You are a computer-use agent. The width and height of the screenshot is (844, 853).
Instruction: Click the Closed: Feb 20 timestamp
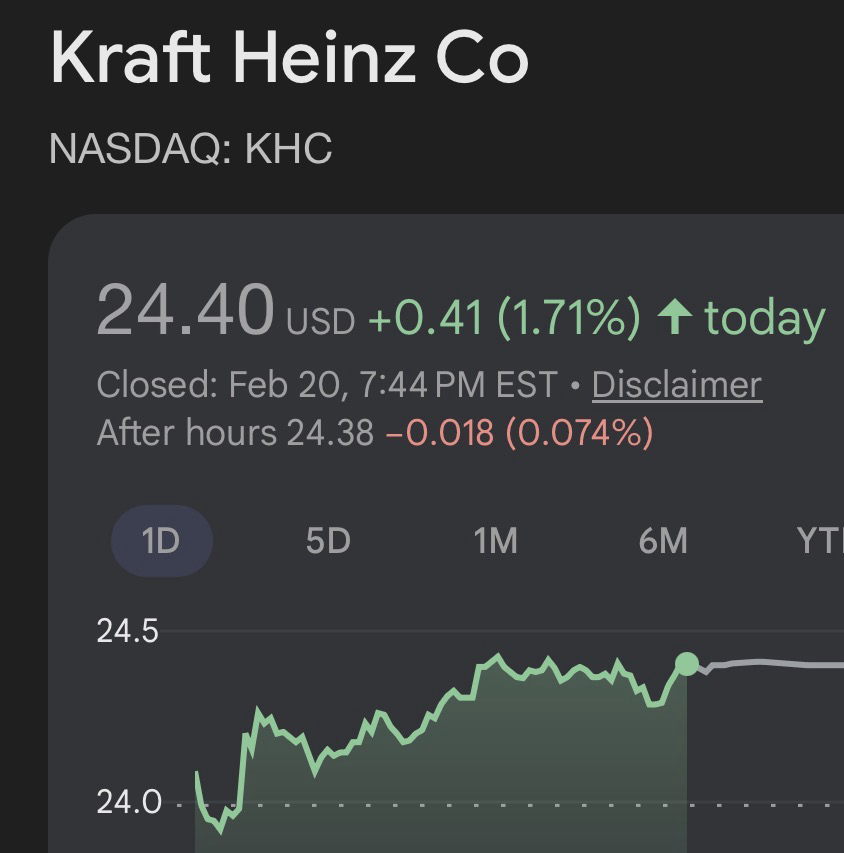(326, 385)
